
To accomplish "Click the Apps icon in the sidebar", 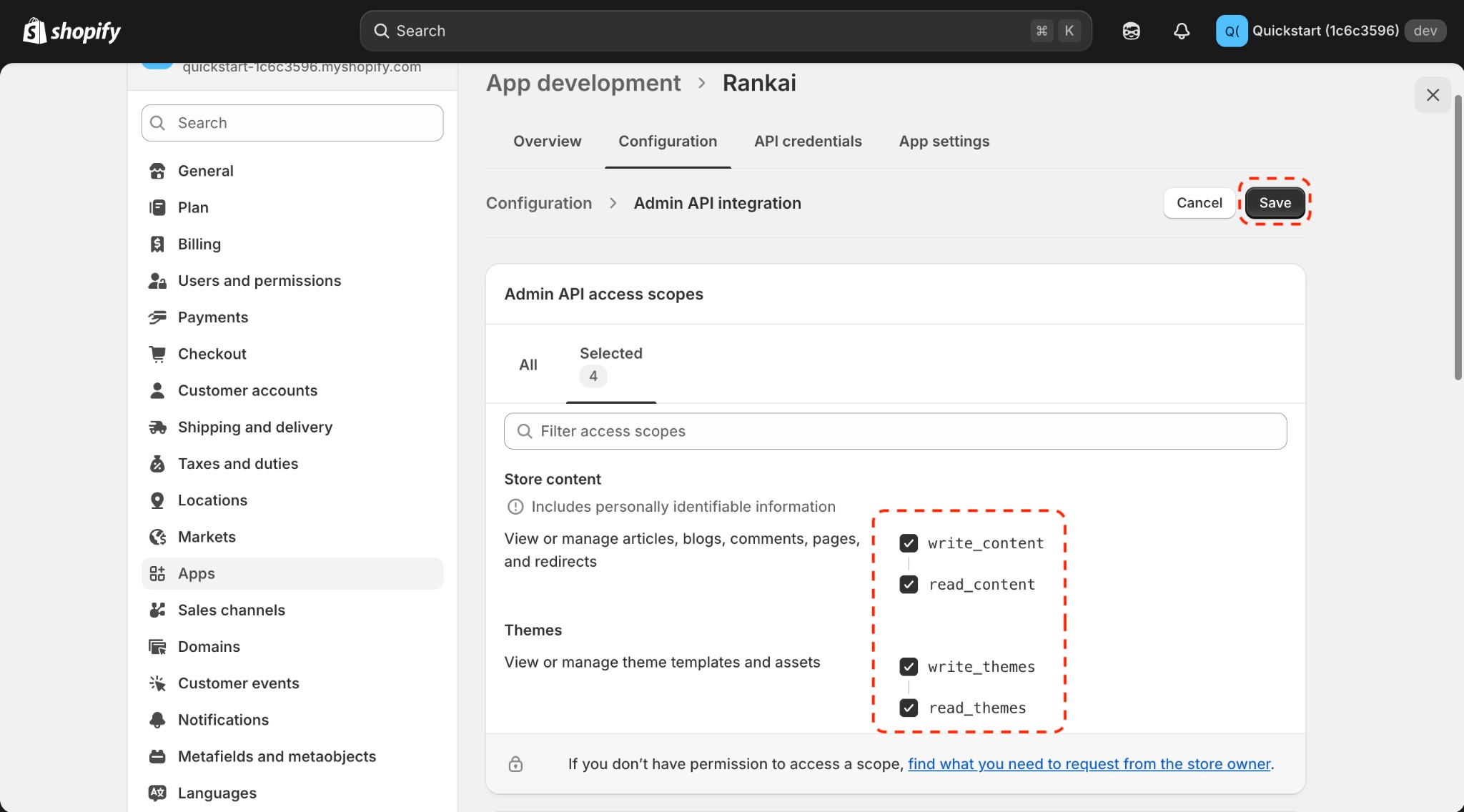I will [157, 573].
